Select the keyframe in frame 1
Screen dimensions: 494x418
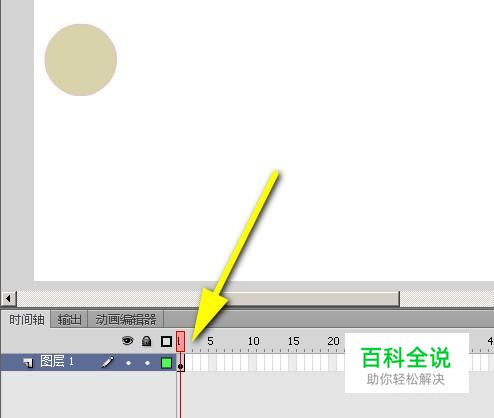click(x=180, y=363)
